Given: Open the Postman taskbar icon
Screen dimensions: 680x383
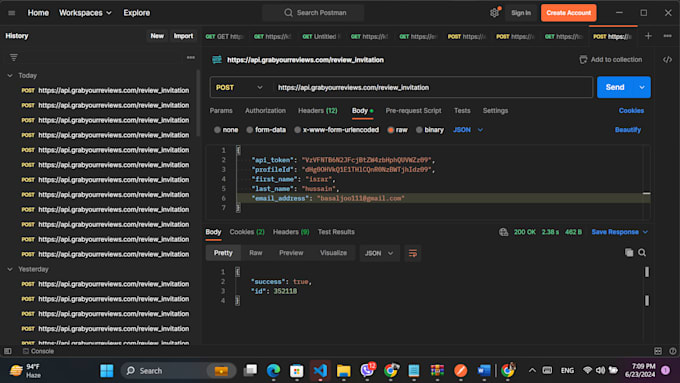Looking at the screenshot, I should (461, 371).
